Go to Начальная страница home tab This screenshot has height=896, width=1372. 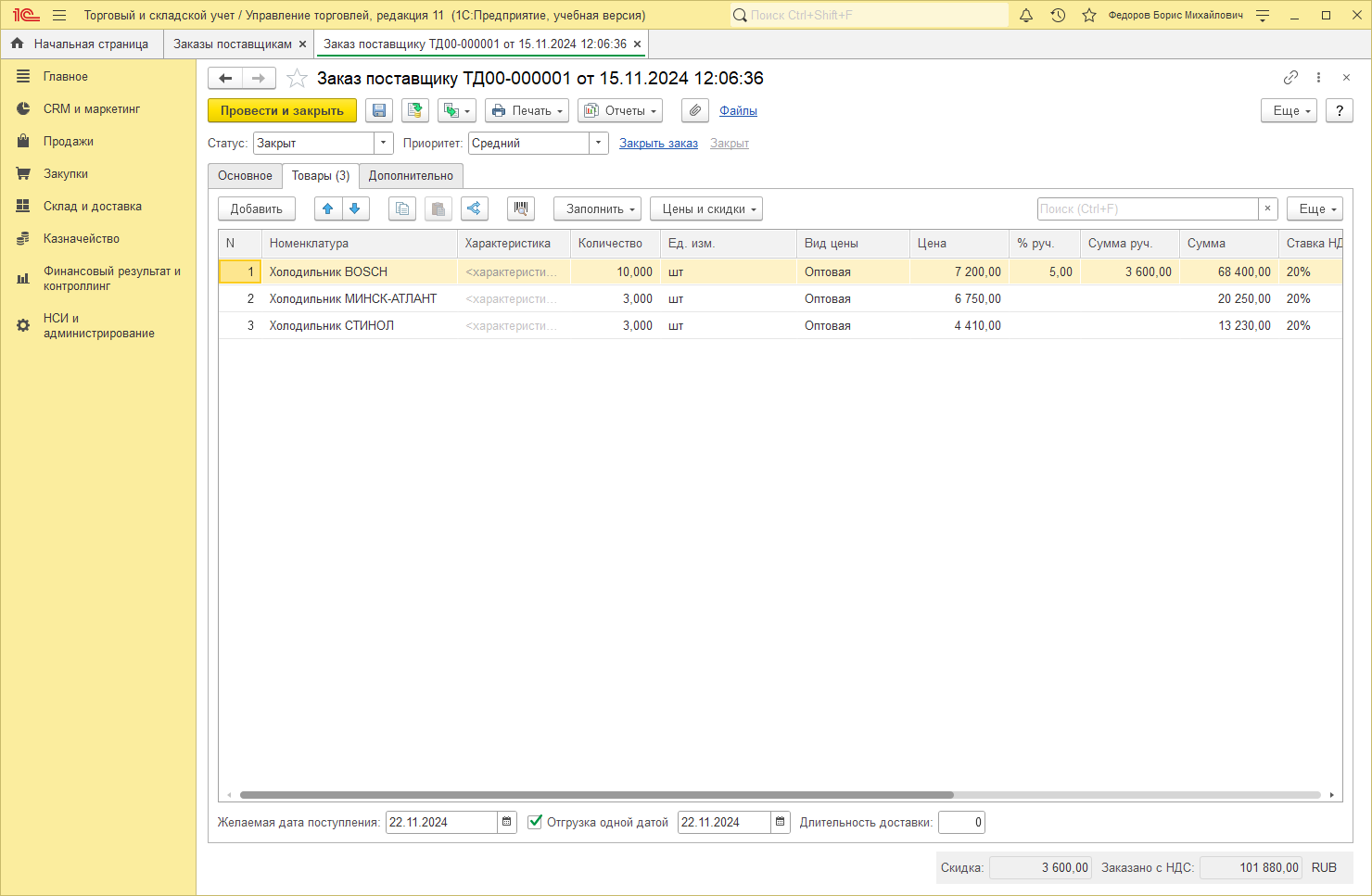pyautogui.click(x=81, y=44)
